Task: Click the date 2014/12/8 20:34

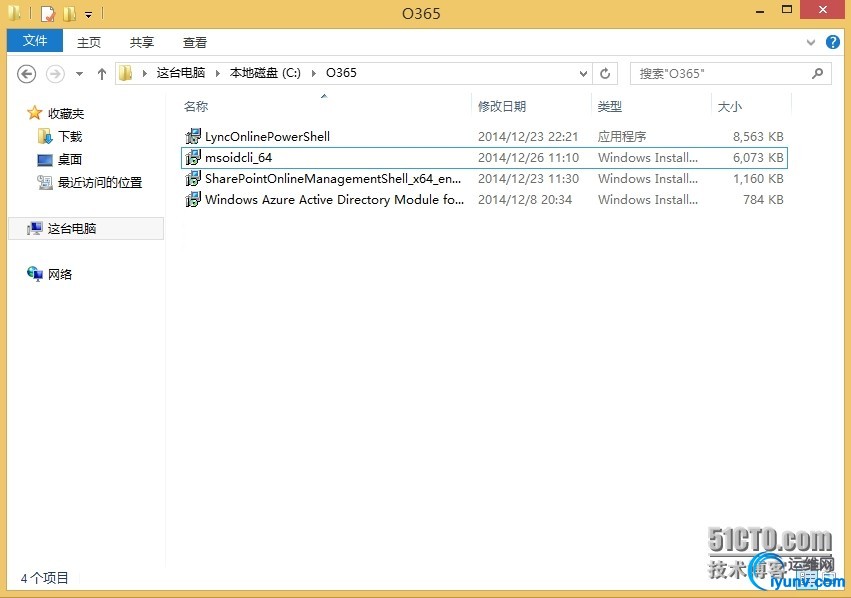Action: [525, 200]
